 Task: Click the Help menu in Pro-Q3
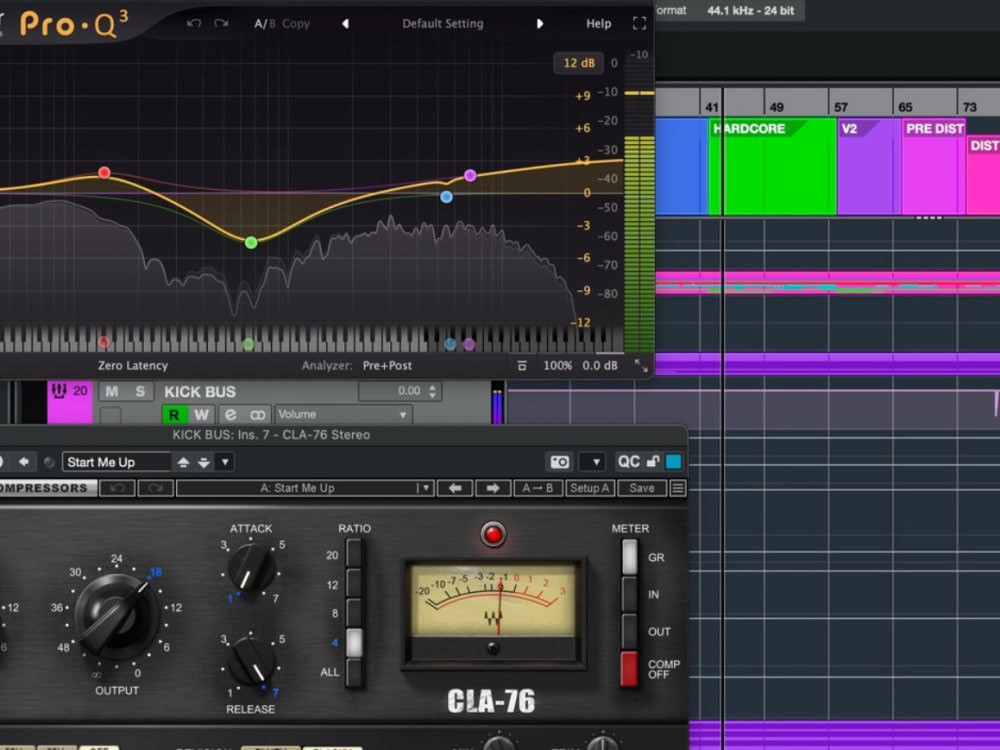coord(598,23)
